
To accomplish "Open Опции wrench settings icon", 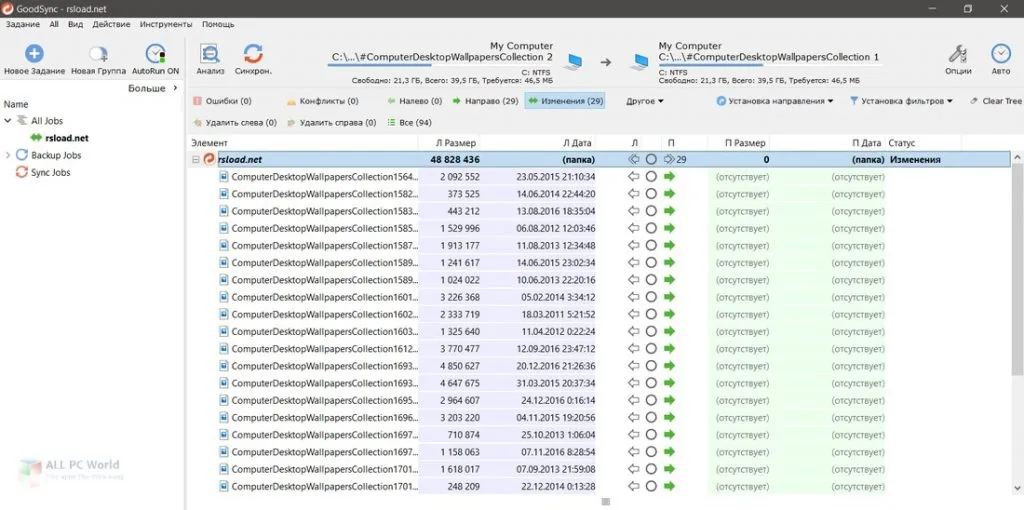I will tap(958, 54).
